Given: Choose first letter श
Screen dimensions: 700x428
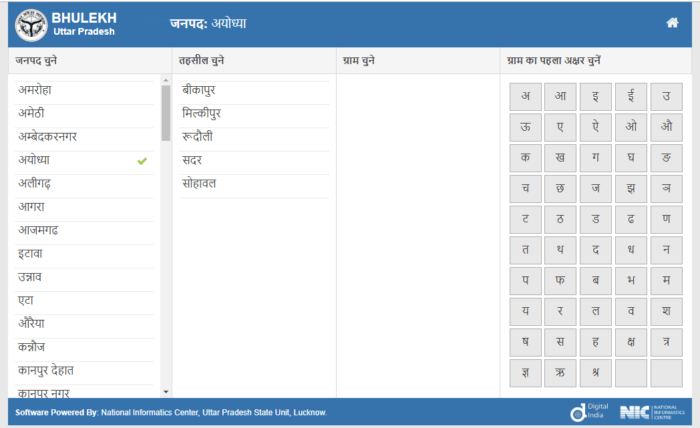Looking at the screenshot, I should point(666,312).
